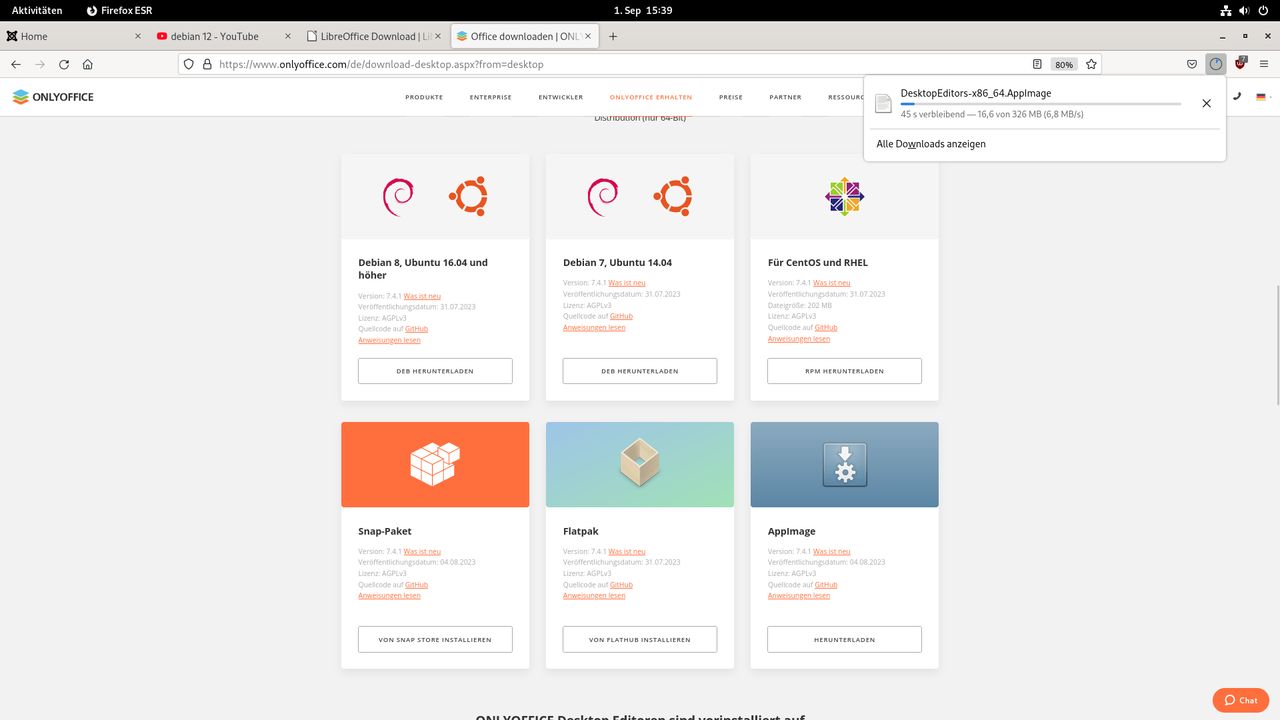Click RPM HERUNTERLADEN button
The width and height of the screenshot is (1280, 720).
[x=845, y=371]
